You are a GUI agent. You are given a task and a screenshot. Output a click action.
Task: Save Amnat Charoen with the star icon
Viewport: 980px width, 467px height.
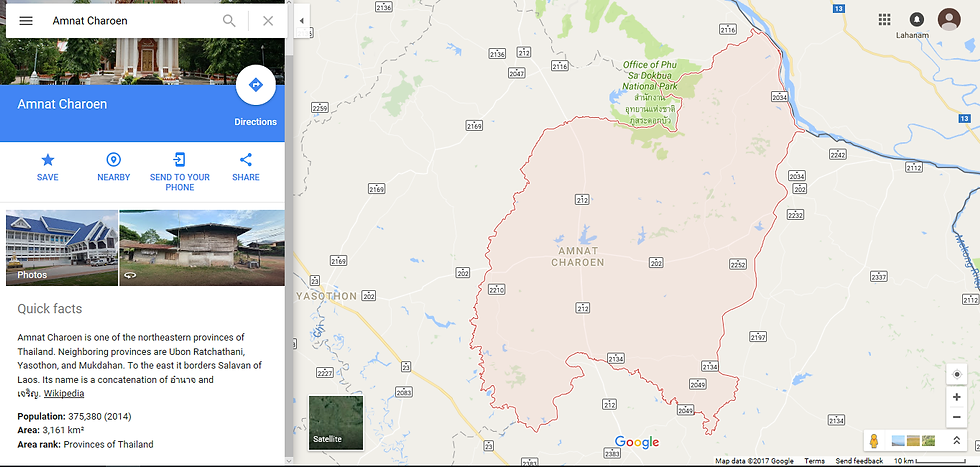point(48,167)
